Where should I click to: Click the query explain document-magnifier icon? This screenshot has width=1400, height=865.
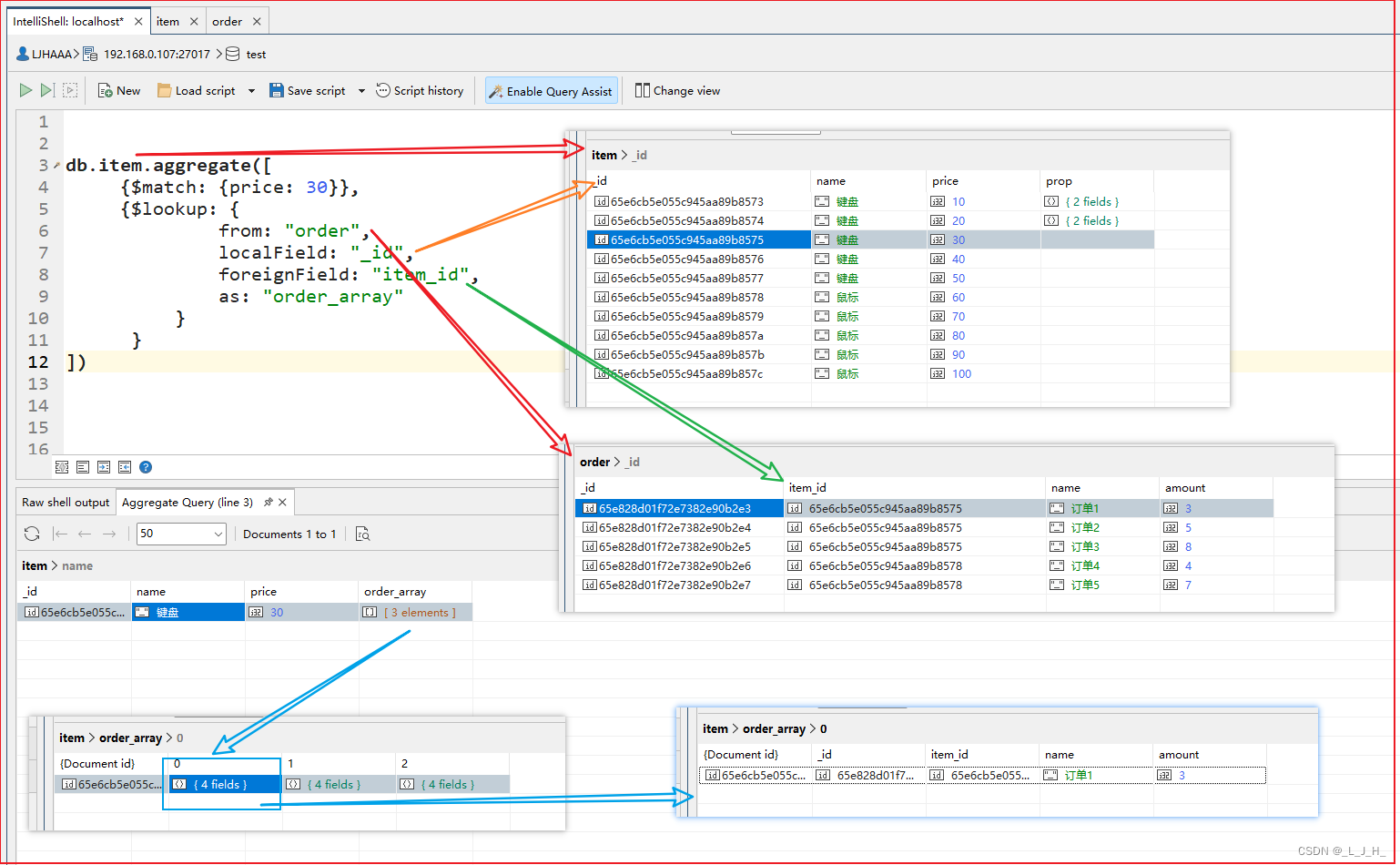pos(362,534)
